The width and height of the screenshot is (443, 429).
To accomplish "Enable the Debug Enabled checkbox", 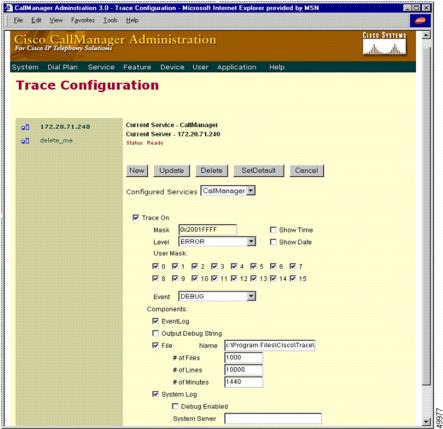I will tap(175, 406).
